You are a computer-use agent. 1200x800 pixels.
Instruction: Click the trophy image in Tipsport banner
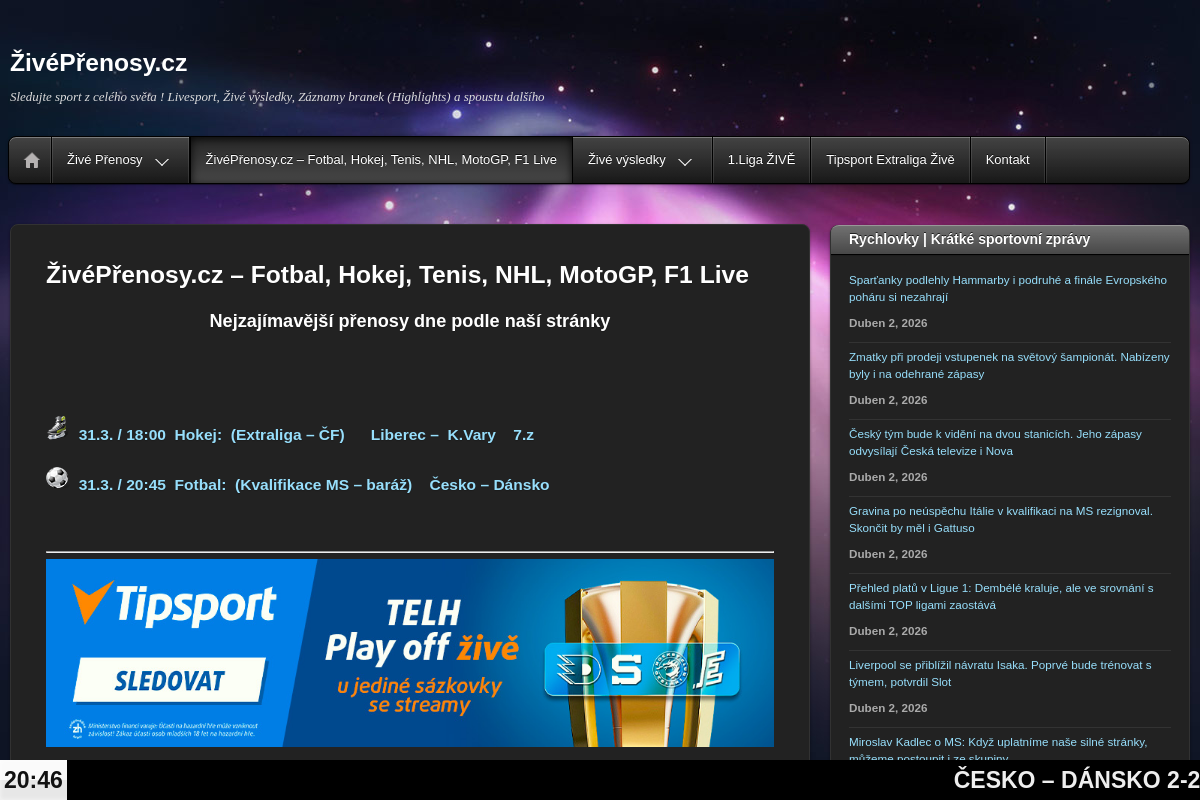(x=641, y=662)
